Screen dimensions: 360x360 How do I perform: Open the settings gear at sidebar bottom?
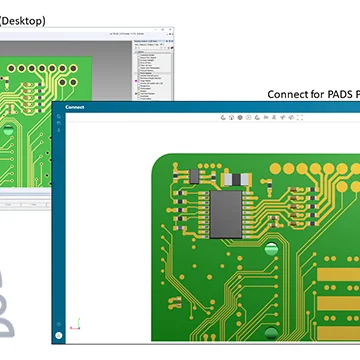[59, 324]
